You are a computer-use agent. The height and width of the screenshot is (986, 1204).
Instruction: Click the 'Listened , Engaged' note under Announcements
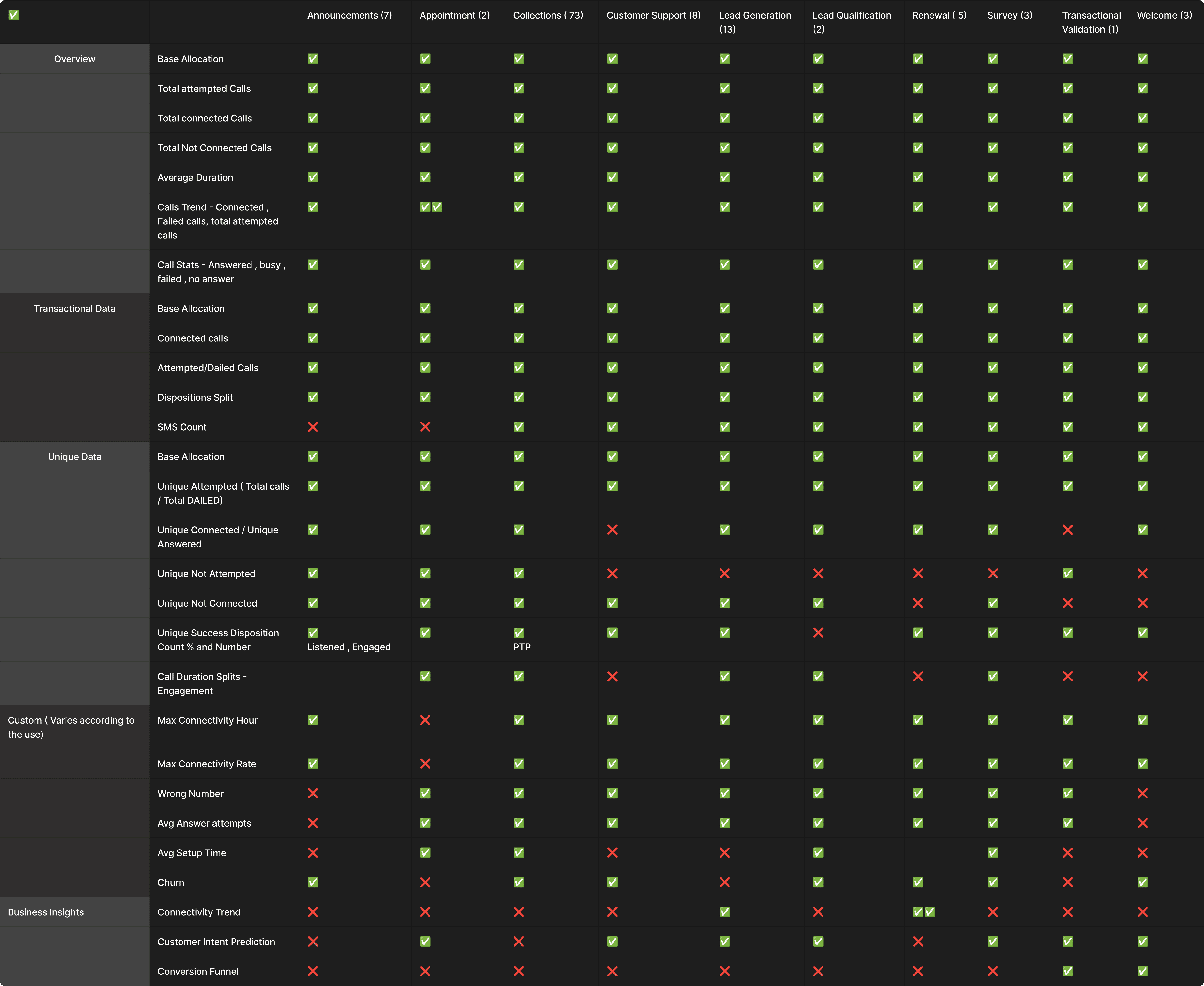[349, 647]
